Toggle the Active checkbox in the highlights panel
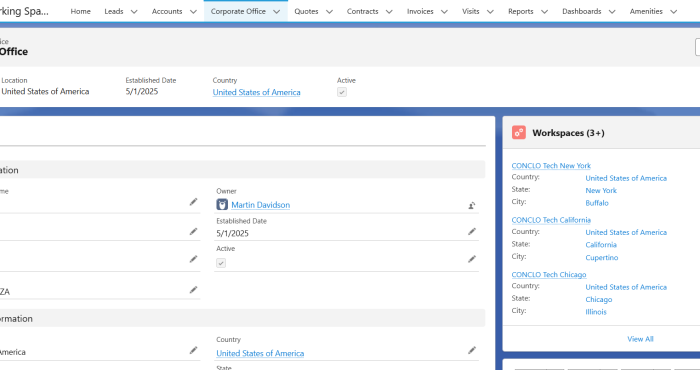Screen dimensions: 700x370 [x=342, y=92]
